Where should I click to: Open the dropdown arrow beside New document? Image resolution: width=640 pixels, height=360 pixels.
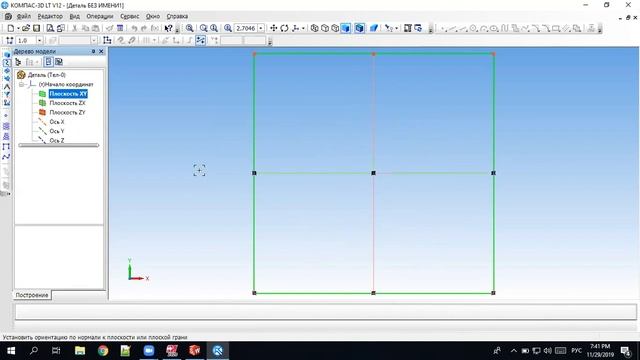pyautogui.click(x=18, y=28)
